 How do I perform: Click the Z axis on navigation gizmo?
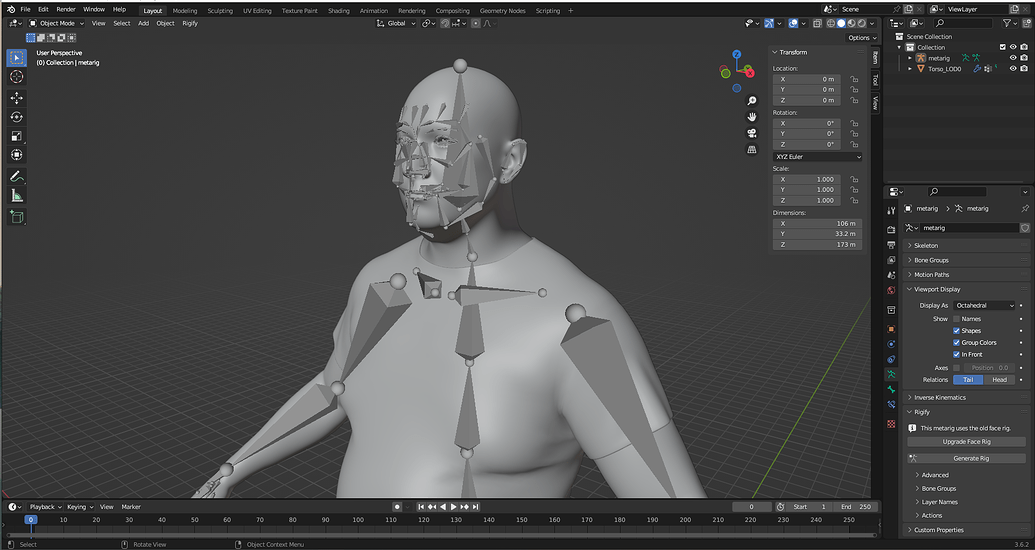pyautogui.click(x=737, y=54)
